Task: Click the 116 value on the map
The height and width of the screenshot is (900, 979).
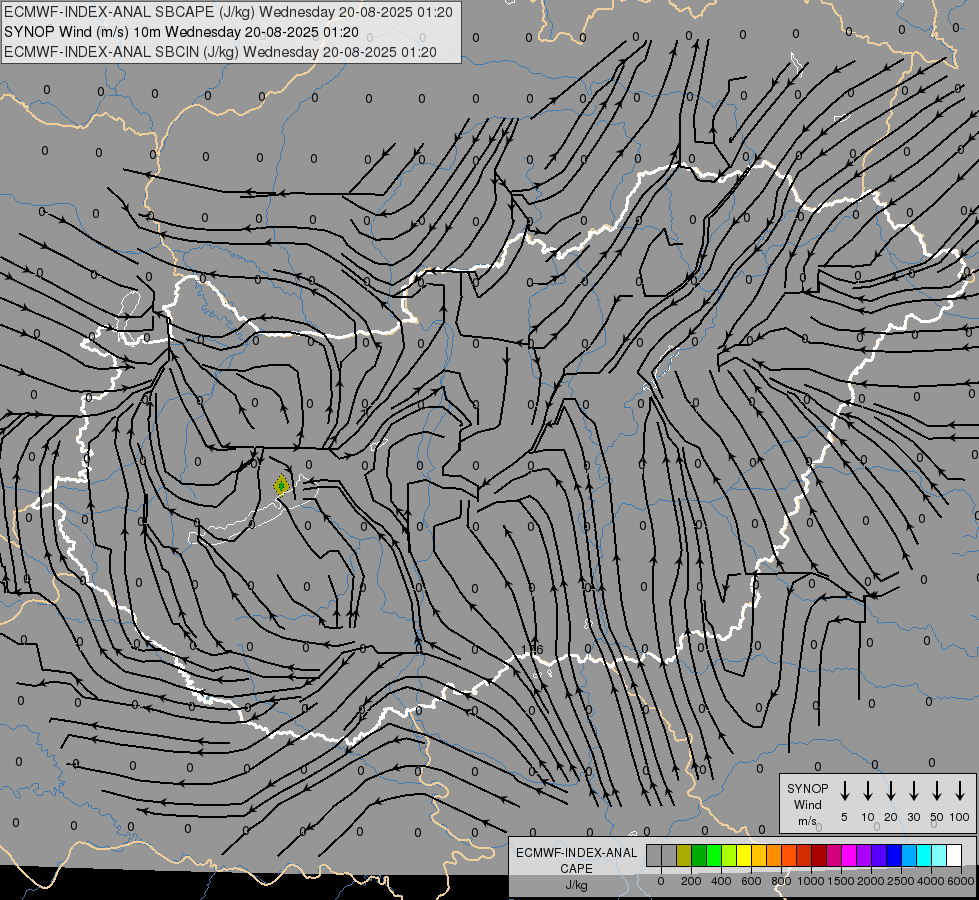Action: [533, 650]
